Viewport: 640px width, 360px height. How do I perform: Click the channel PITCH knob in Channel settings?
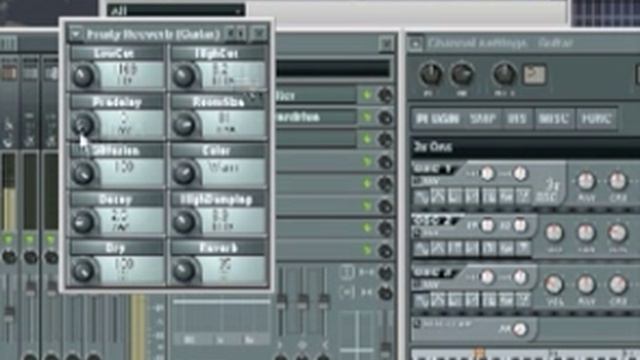tap(504, 74)
